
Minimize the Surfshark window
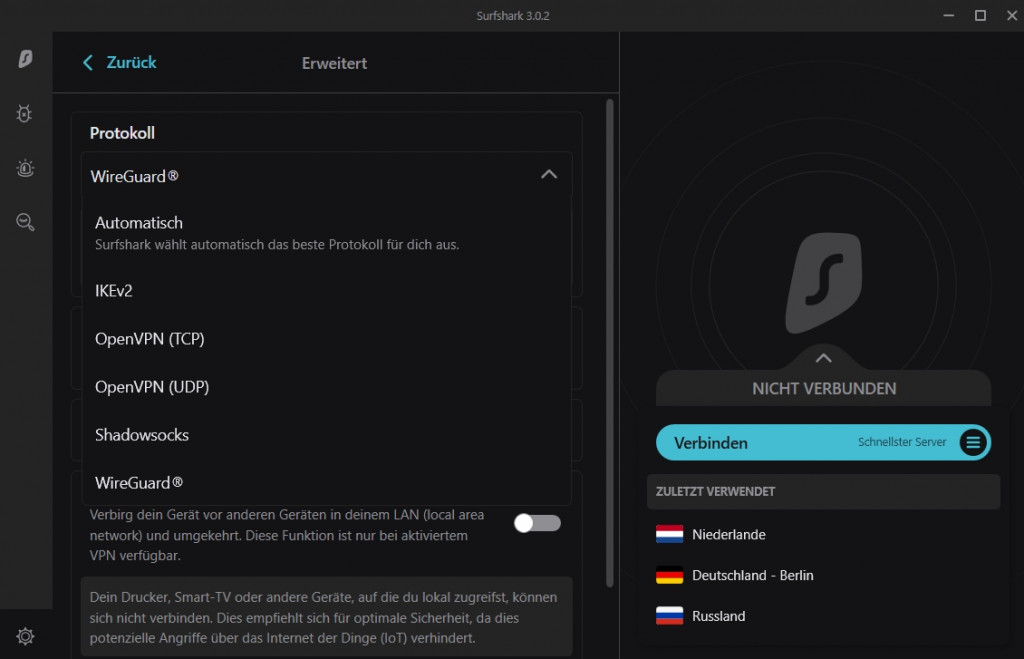point(948,15)
